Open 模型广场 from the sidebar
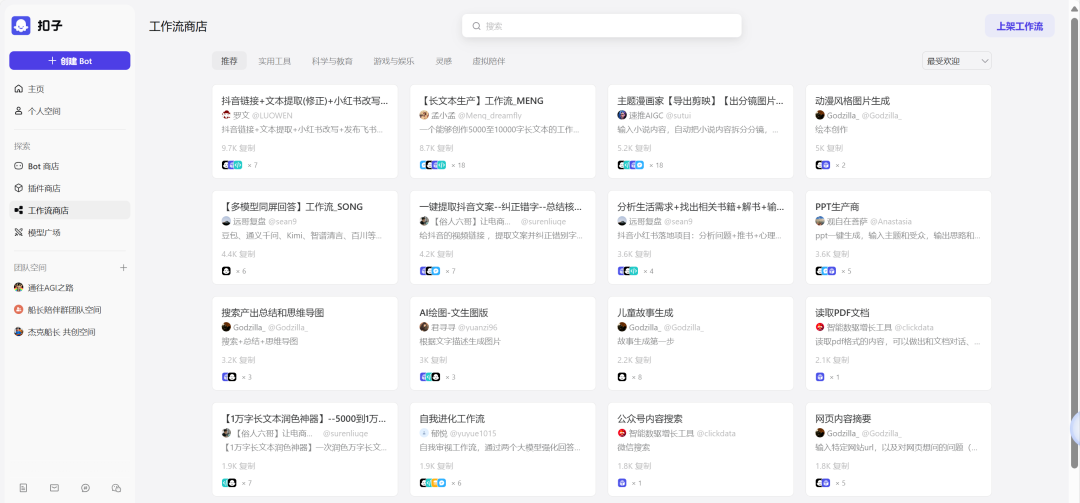 point(44,232)
